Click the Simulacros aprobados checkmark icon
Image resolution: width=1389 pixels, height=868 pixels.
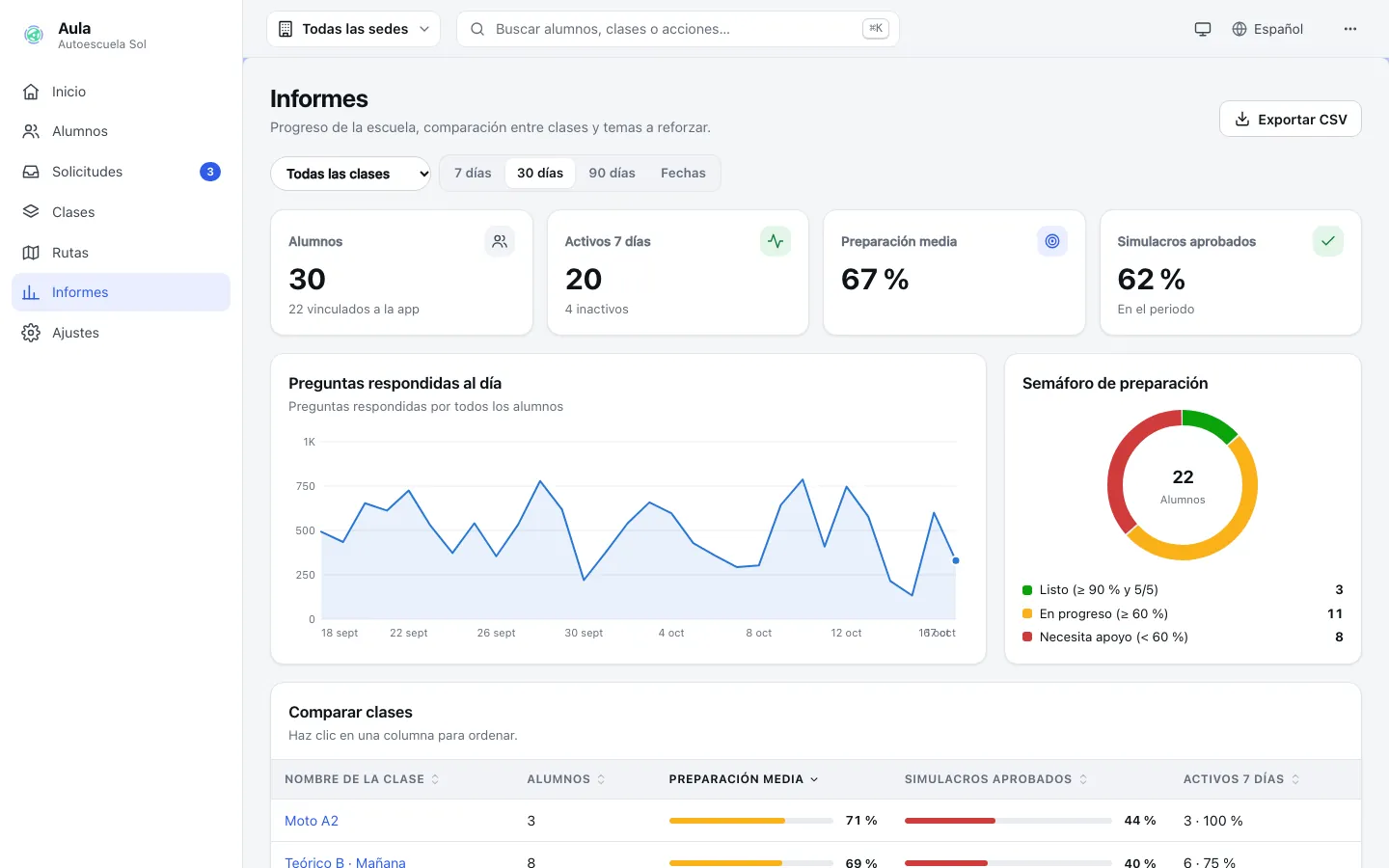coord(1328,241)
